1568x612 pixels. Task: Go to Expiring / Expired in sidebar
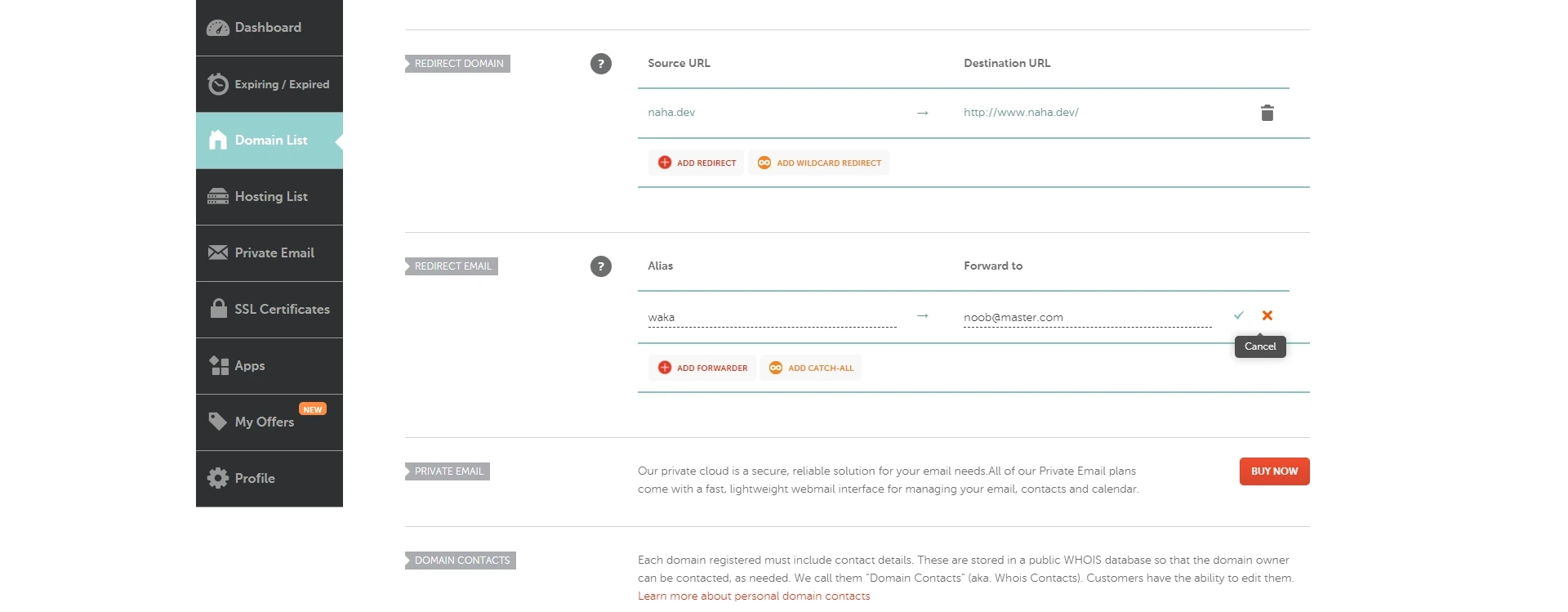pos(269,84)
